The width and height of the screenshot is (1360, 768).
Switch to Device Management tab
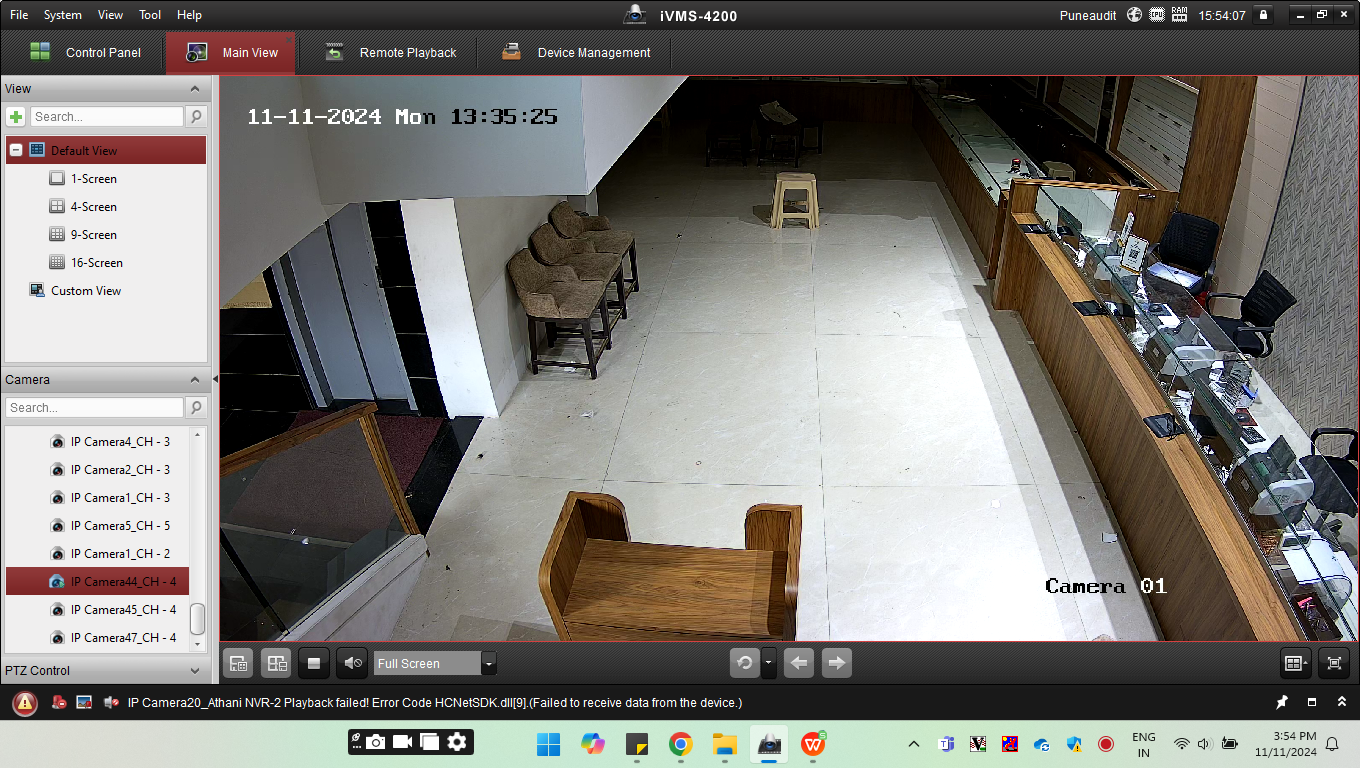coord(576,52)
